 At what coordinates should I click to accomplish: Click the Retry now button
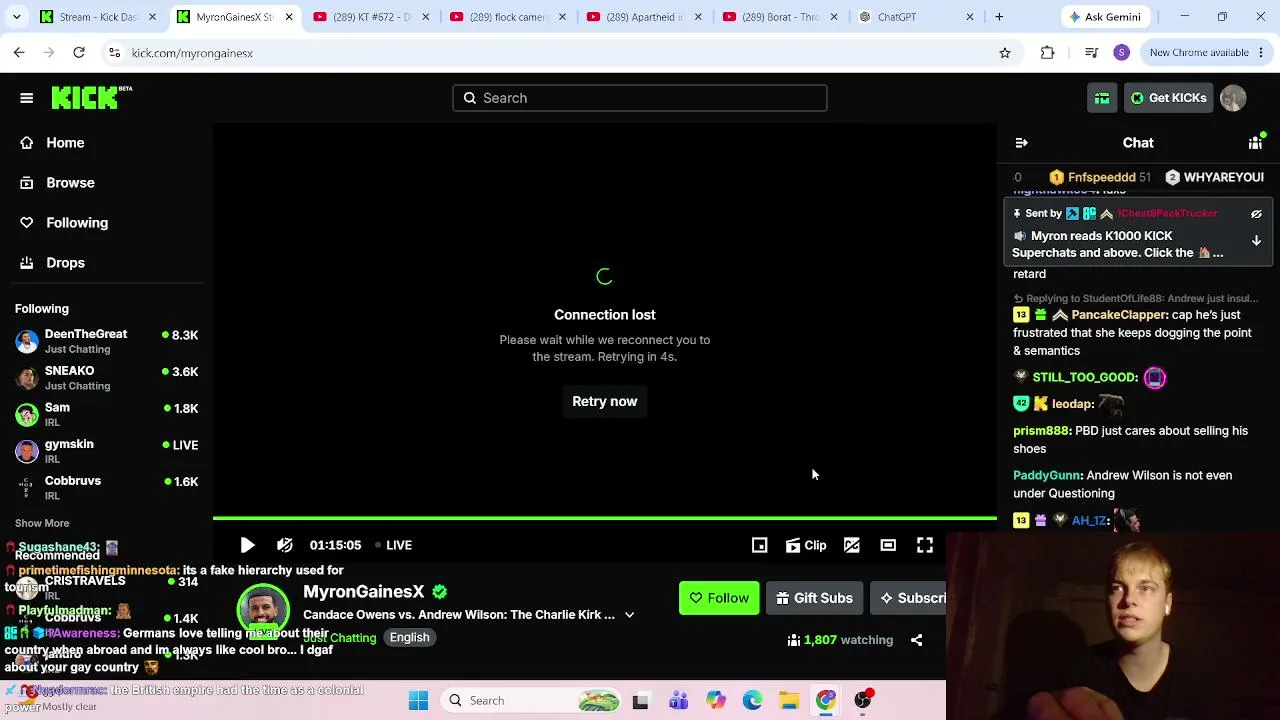click(605, 401)
